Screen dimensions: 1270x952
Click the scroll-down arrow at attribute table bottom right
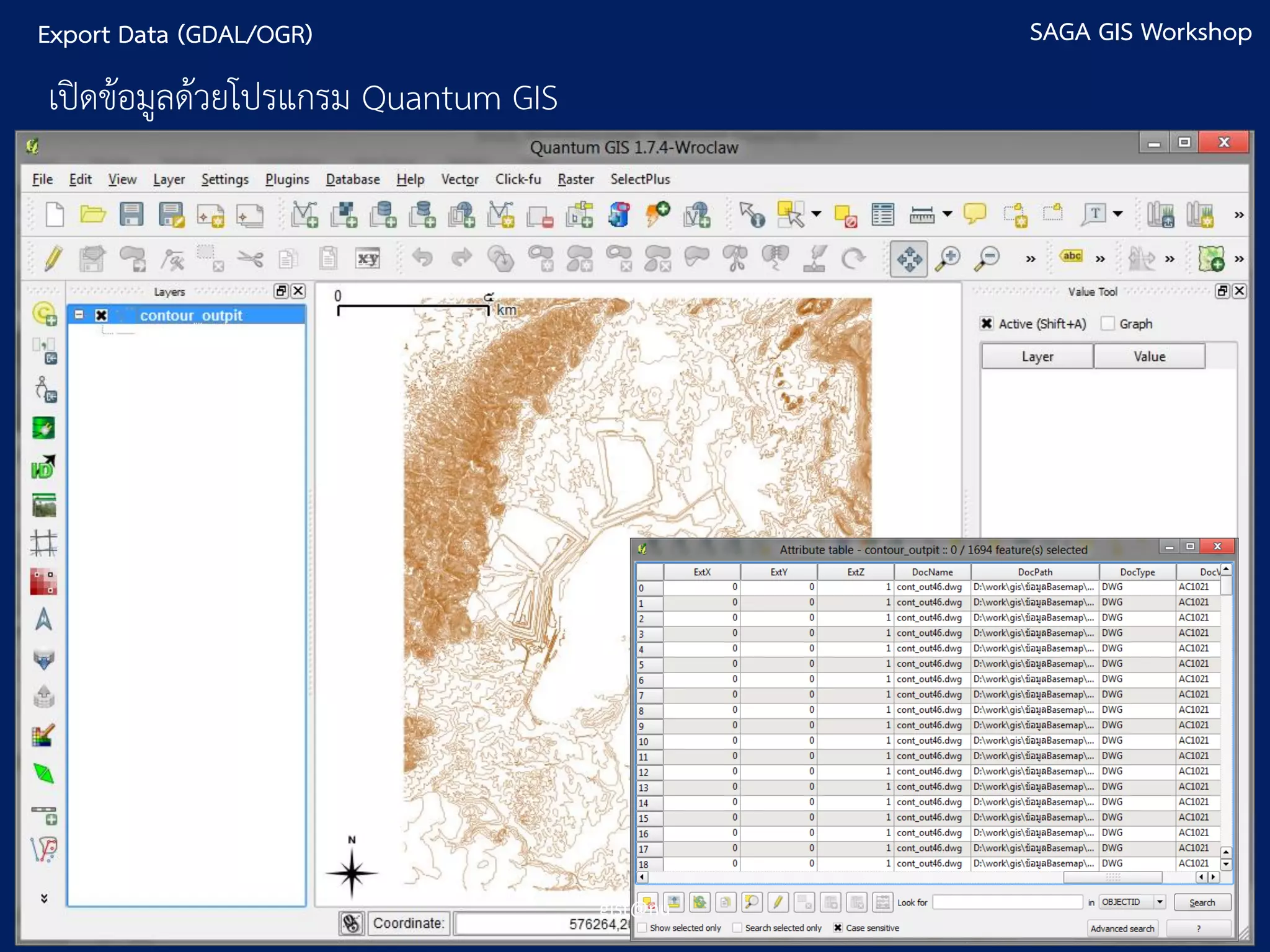(x=1226, y=864)
